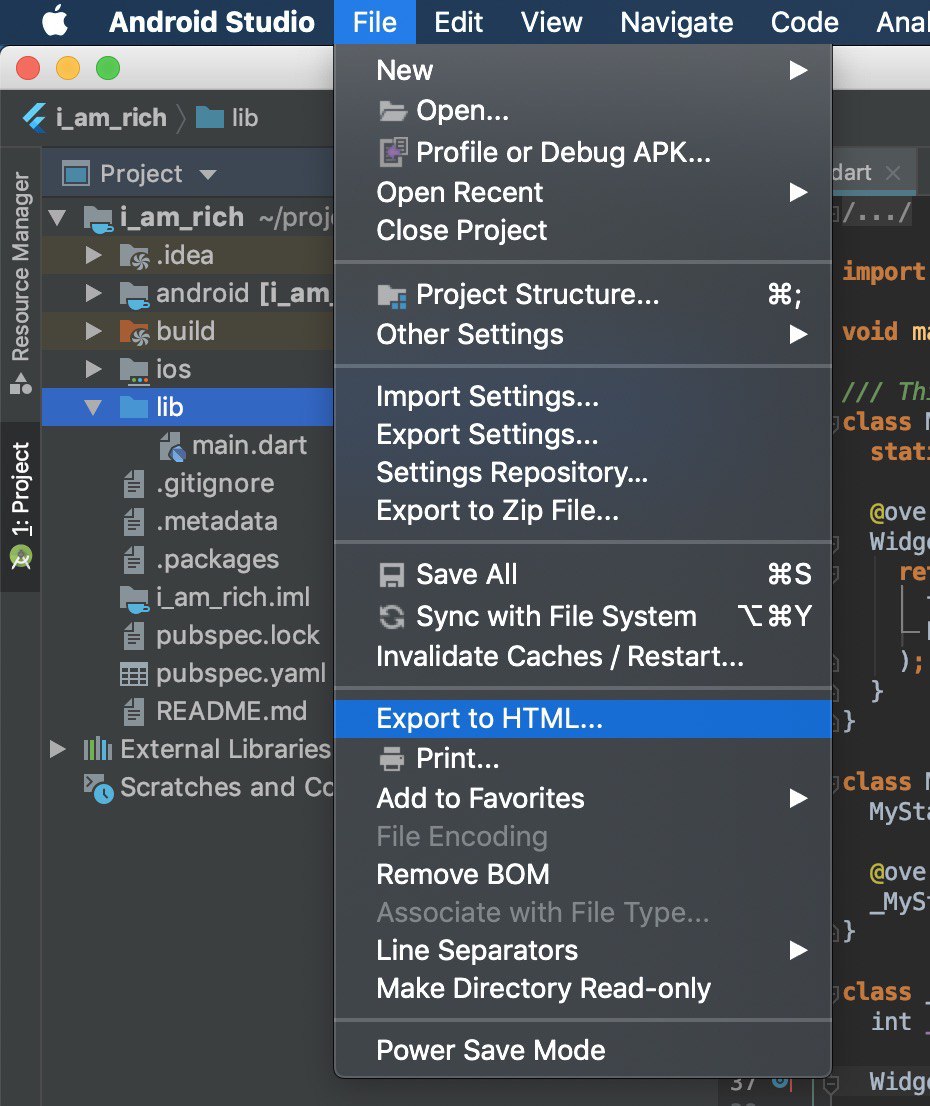Click the i_am_rich breadcrumb
Image resolution: width=930 pixels, height=1106 pixels.
[x=111, y=118]
